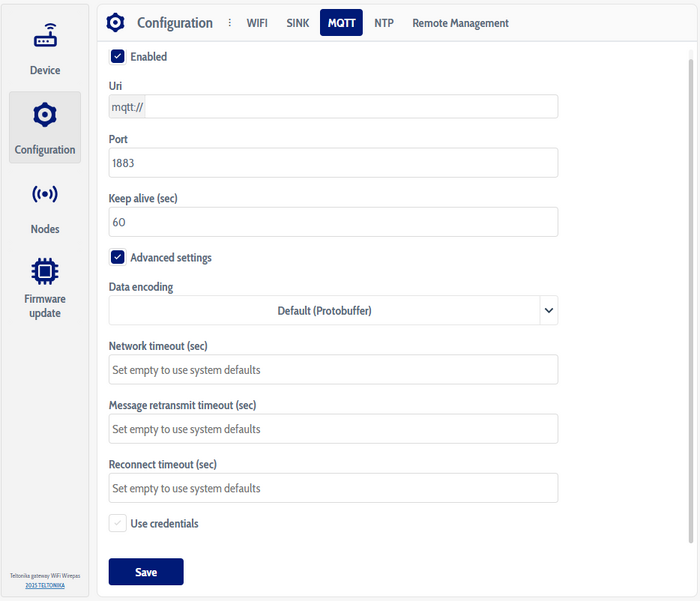Click the three-dot separator in header
Image resolution: width=700 pixels, height=601 pixels.
point(229,23)
